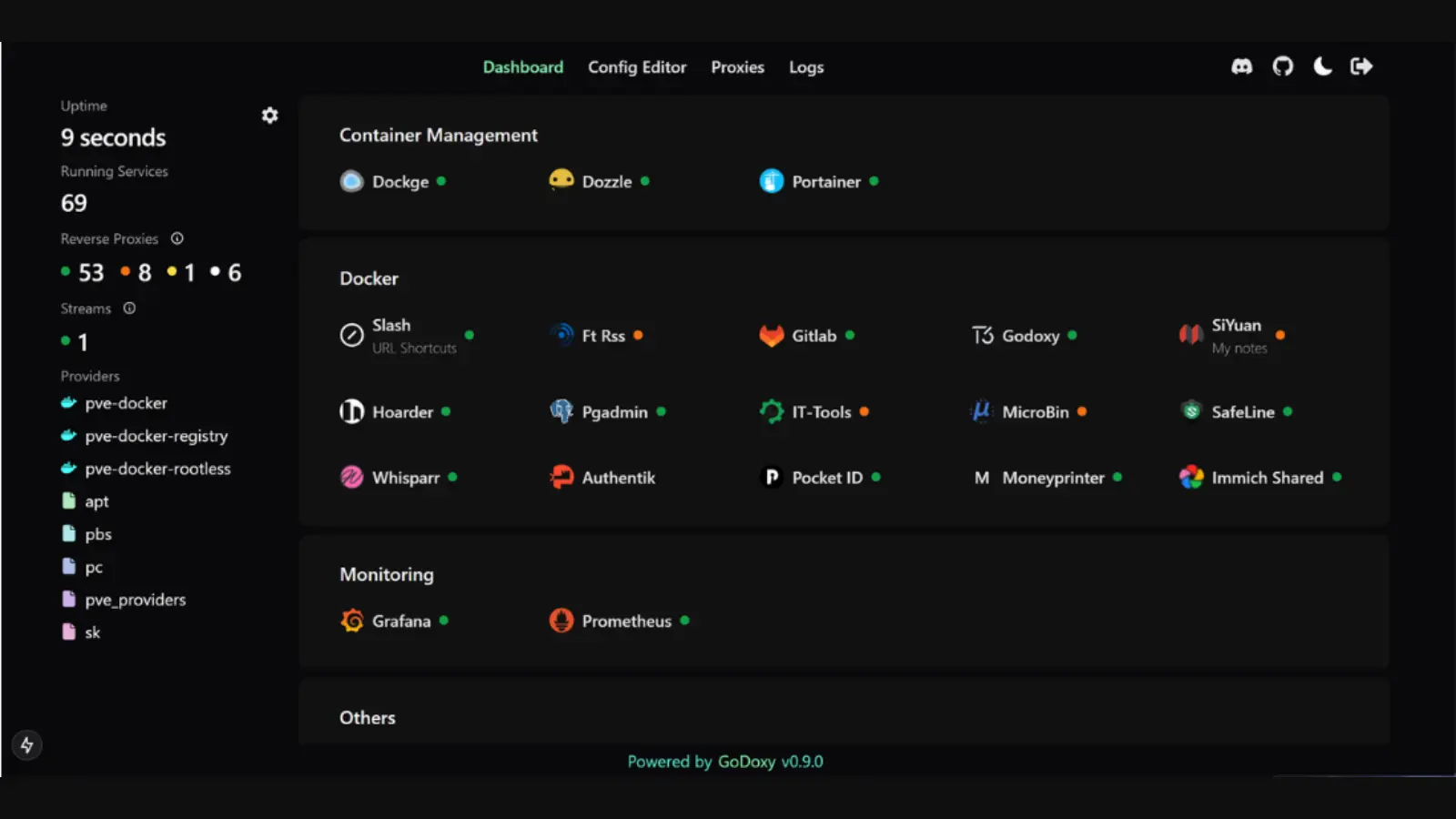Toggle dark mode moon icon
The width and height of the screenshot is (1456, 819).
click(1322, 66)
